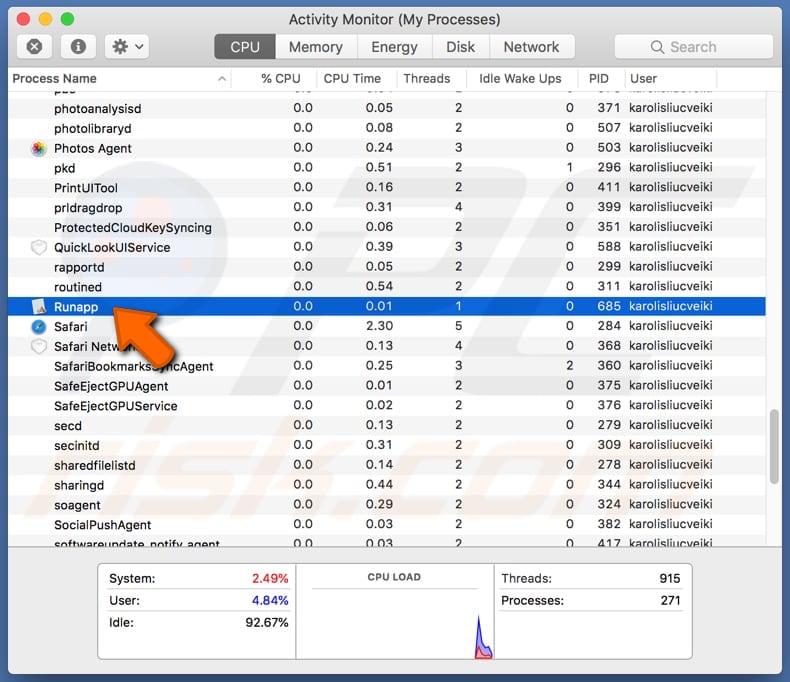Sort by User column header

[x=670, y=79]
